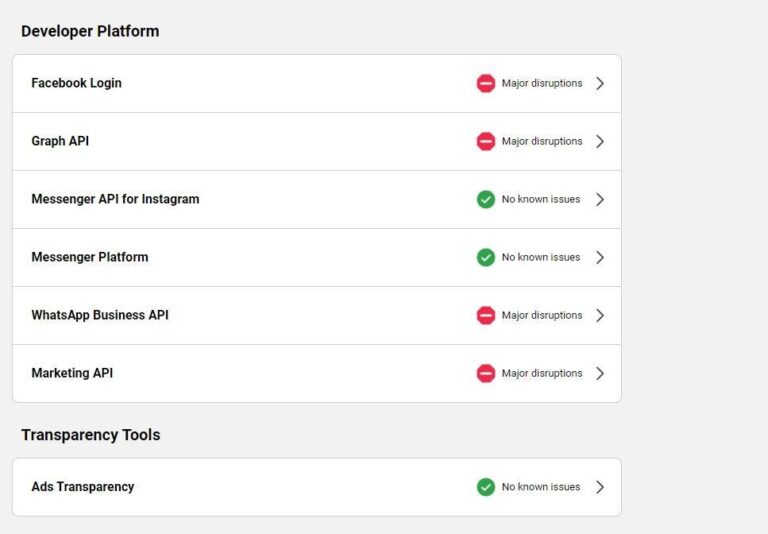This screenshot has width=768, height=534.
Task: Open the Facebook Login status entry
Action: pyautogui.click(x=317, y=83)
